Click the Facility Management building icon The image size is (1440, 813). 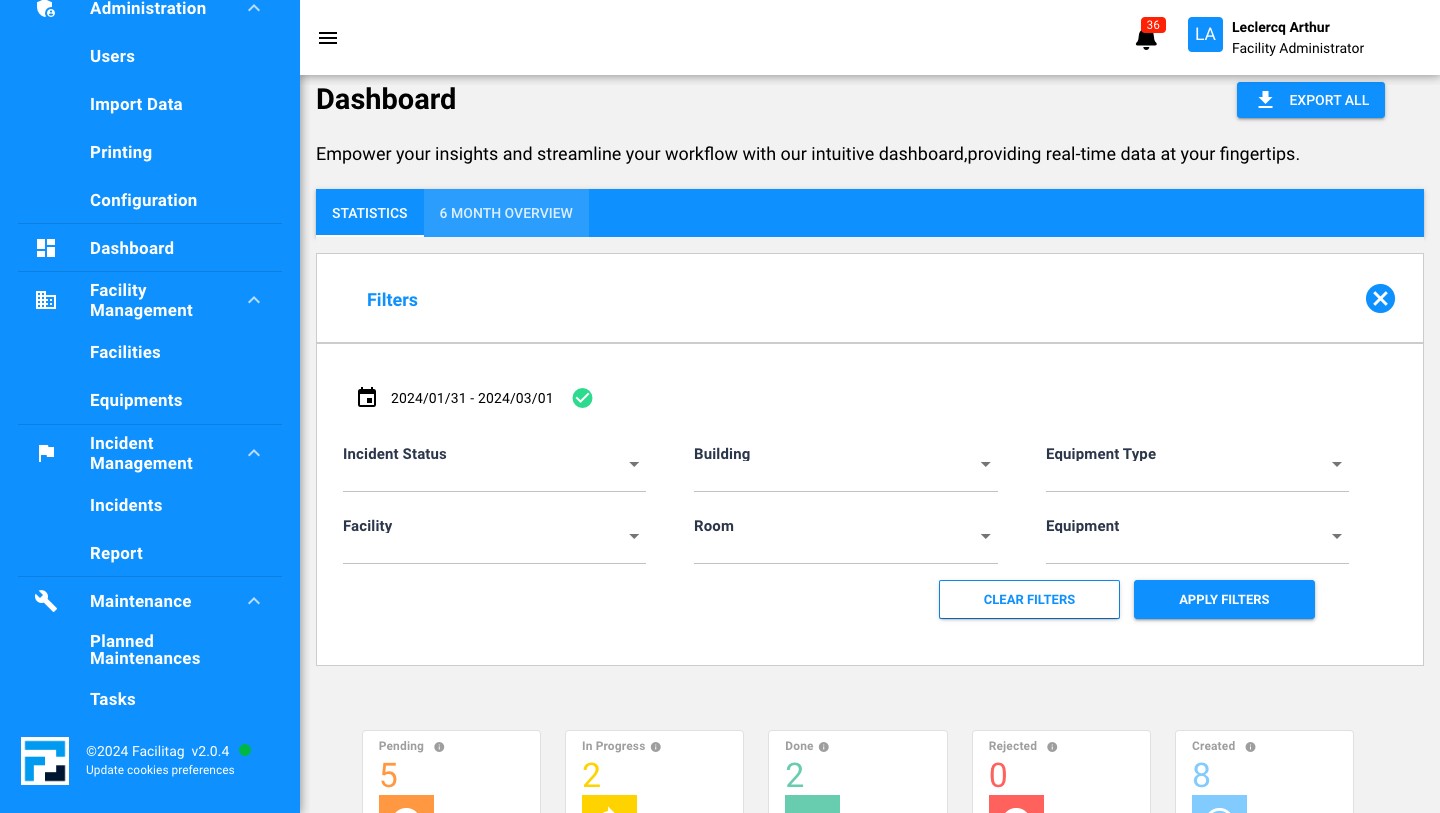(x=46, y=300)
